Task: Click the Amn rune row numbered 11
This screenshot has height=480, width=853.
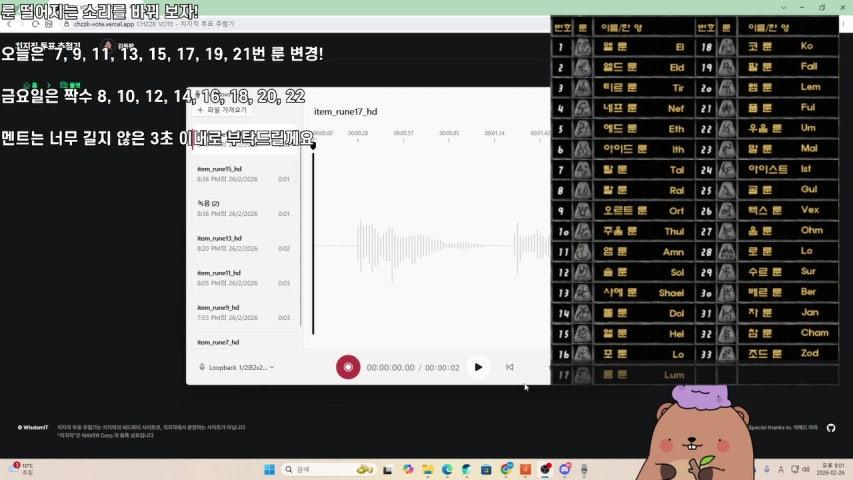Action: 623,252
